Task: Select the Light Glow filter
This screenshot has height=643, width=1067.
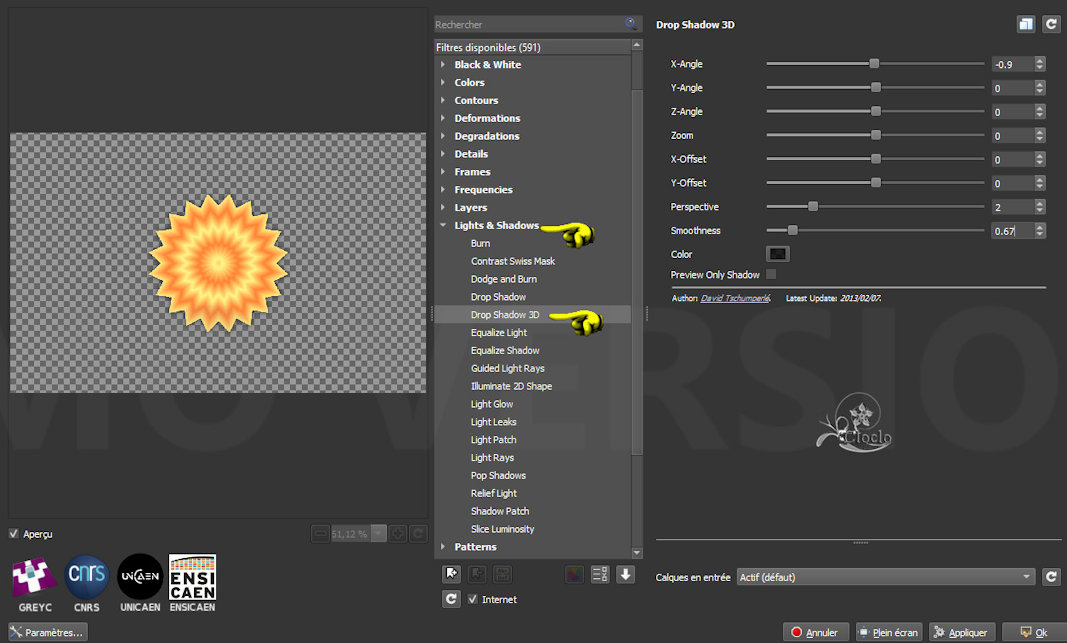Action: pyautogui.click(x=492, y=404)
